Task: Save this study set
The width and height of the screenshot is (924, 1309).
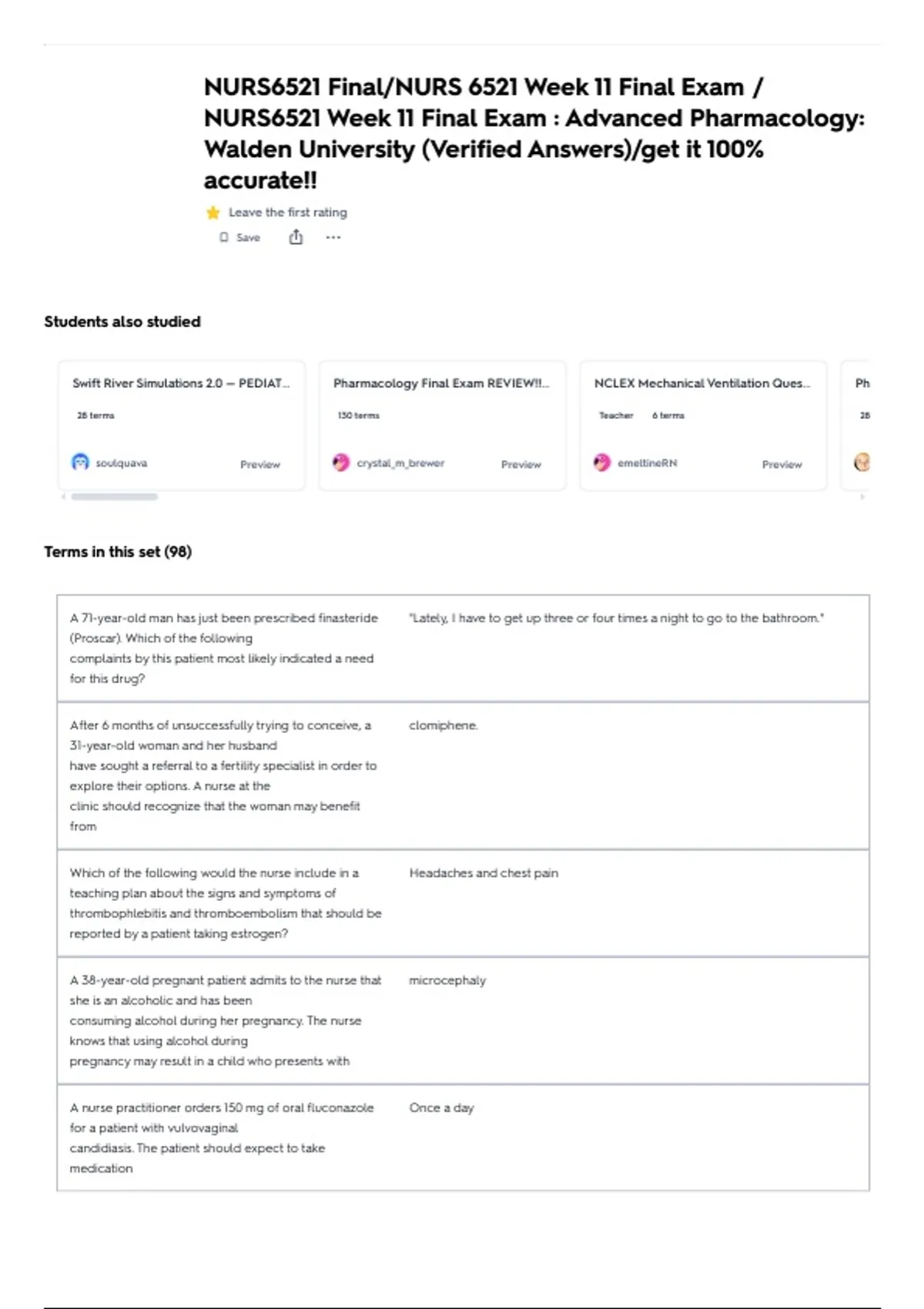Action: (x=239, y=237)
